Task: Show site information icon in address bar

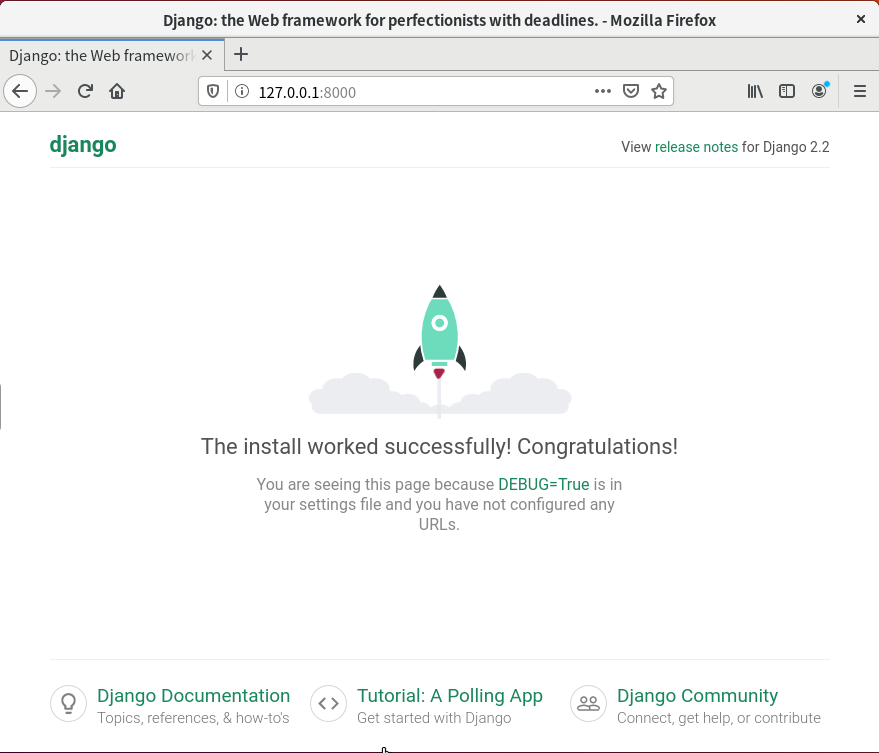Action: tap(242, 91)
